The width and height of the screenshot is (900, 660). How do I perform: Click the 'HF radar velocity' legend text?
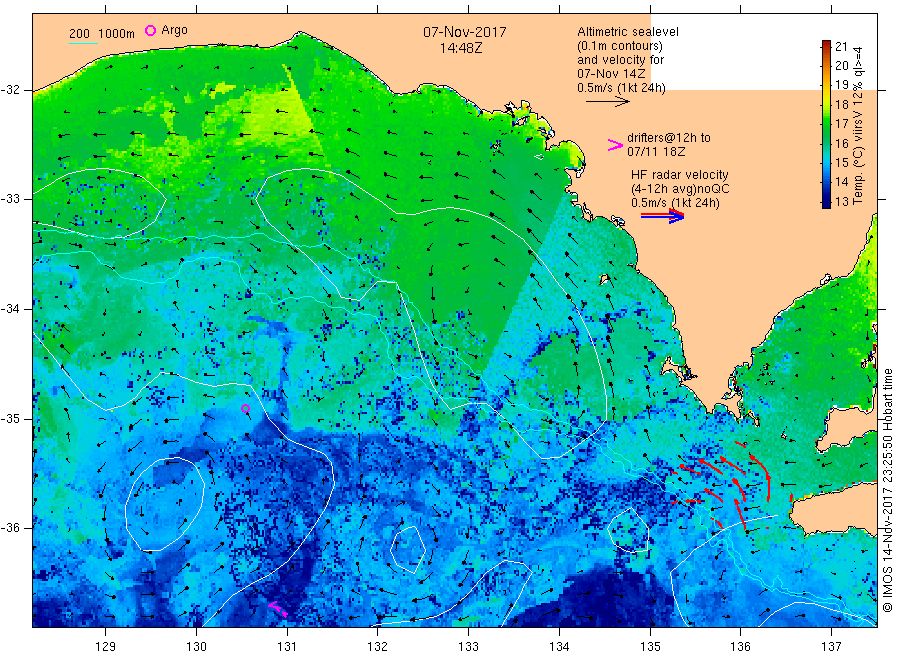[680, 174]
